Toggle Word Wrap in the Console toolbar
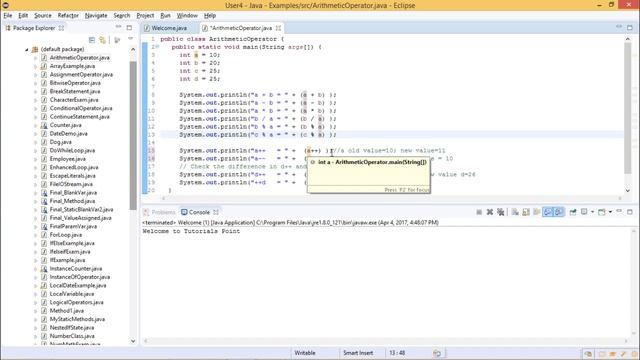 pyautogui.click(x=536, y=212)
